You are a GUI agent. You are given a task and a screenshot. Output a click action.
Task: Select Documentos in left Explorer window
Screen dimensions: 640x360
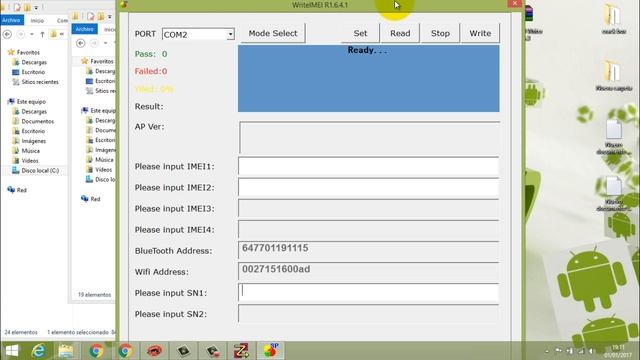tap(38, 121)
